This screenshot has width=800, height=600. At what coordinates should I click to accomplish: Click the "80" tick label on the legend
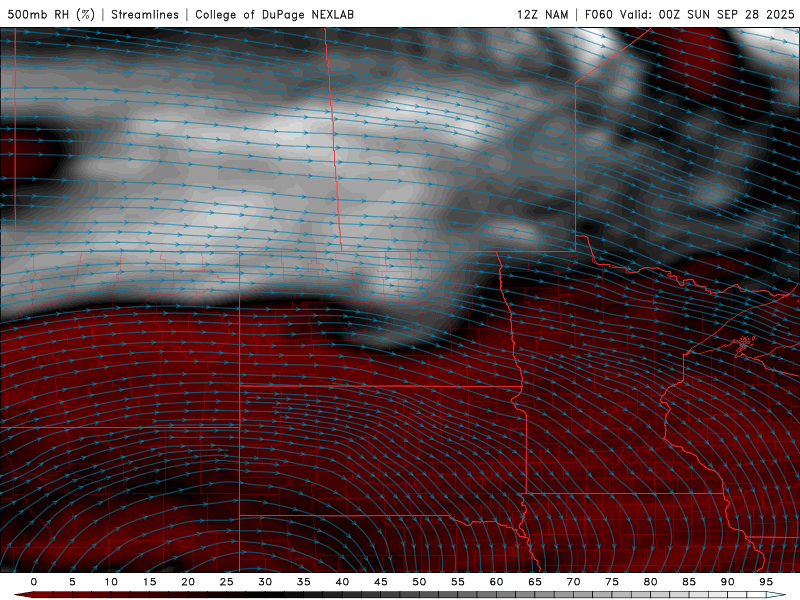click(650, 582)
